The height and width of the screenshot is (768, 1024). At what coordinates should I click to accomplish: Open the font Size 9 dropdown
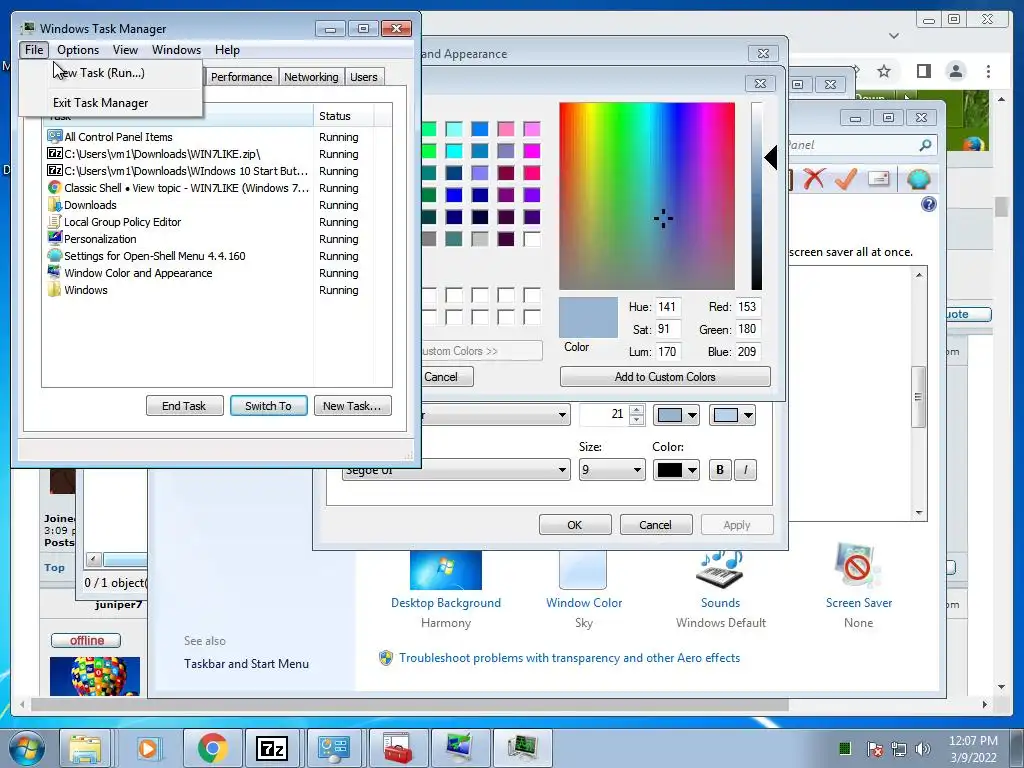pos(612,470)
